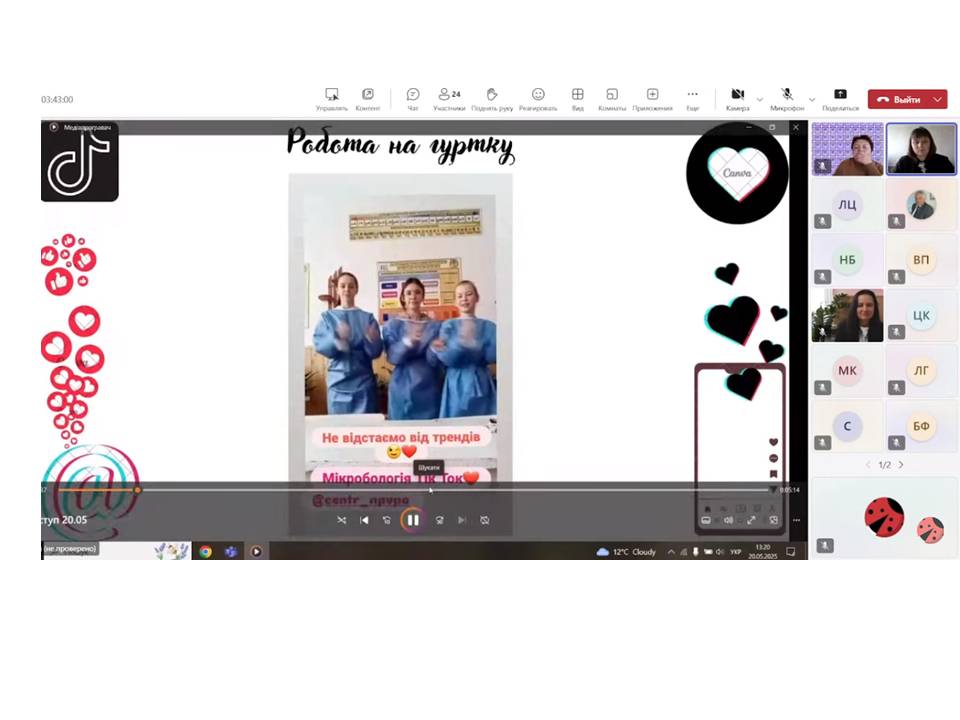
Task: Select the ЦК participant tile
Action: [x=921, y=315]
